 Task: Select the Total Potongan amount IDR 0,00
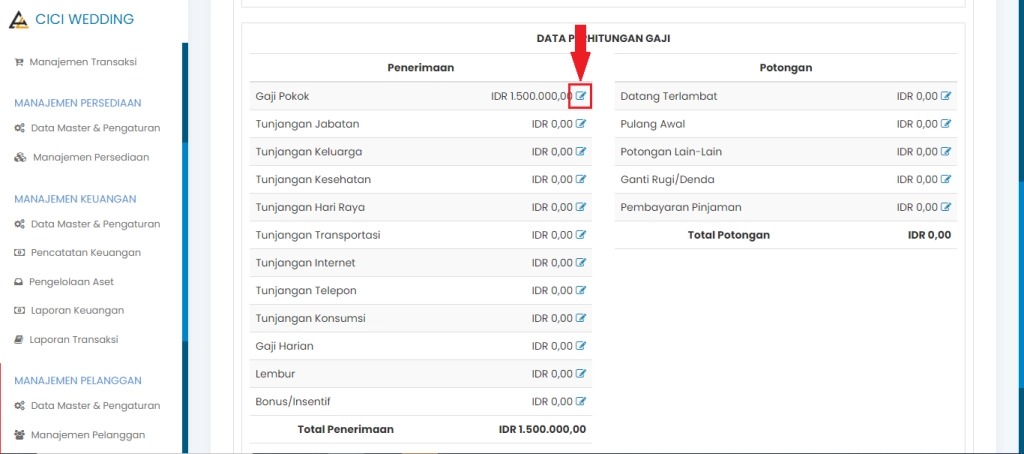click(x=929, y=235)
